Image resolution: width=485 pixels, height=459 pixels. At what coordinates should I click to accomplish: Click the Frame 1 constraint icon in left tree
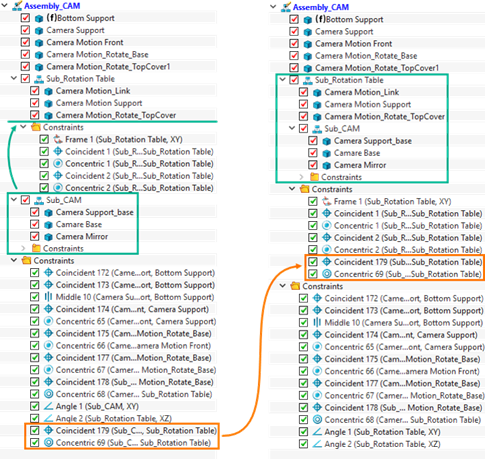click(x=58, y=139)
